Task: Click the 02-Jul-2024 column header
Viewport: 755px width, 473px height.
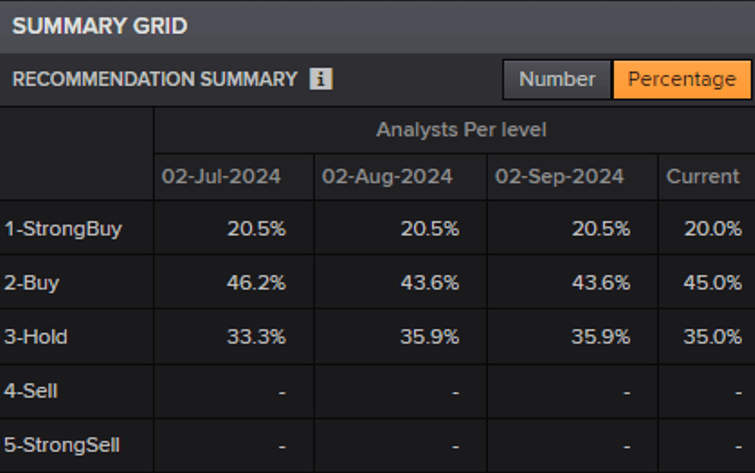Action: pos(222,176)
